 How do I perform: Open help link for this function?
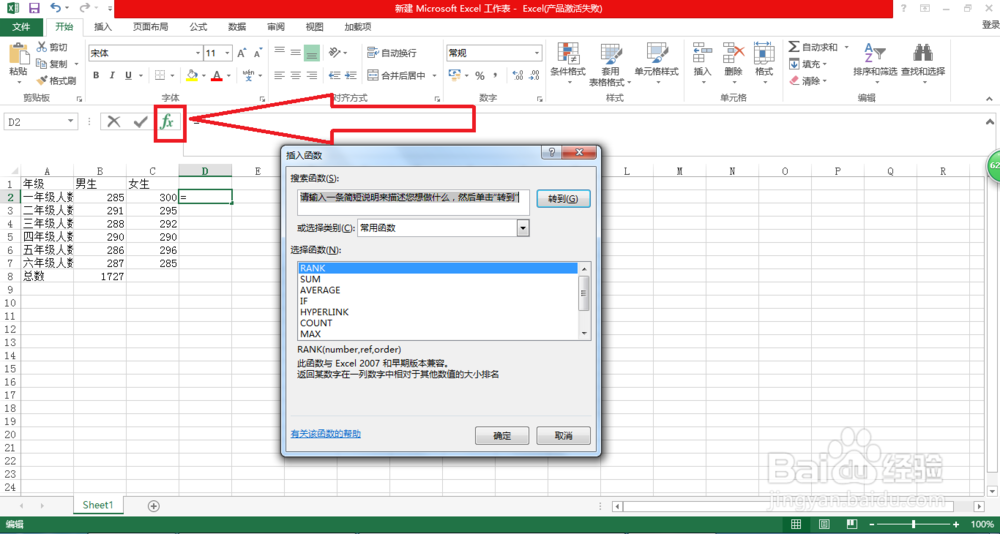coord(326,434)
